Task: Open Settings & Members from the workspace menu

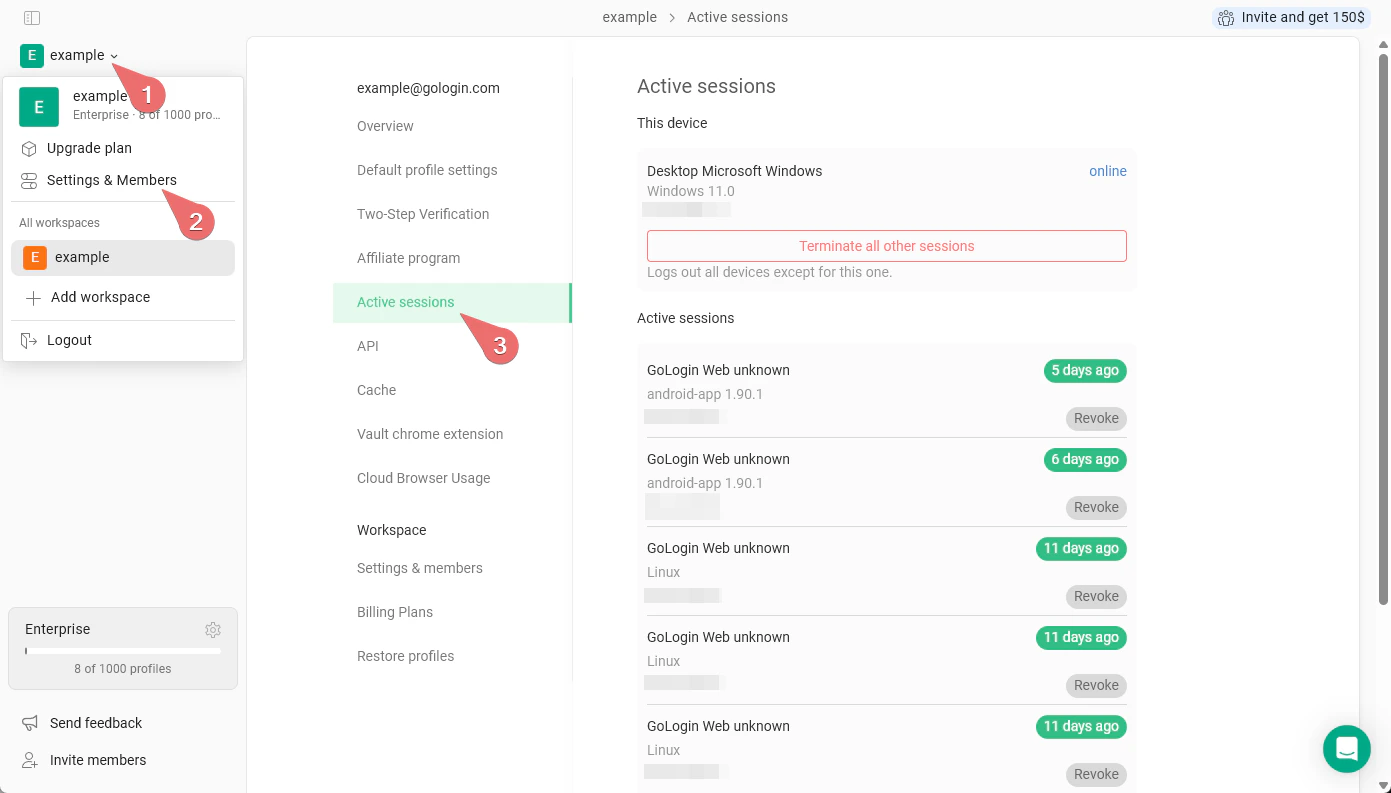Action: click(112, 180)
